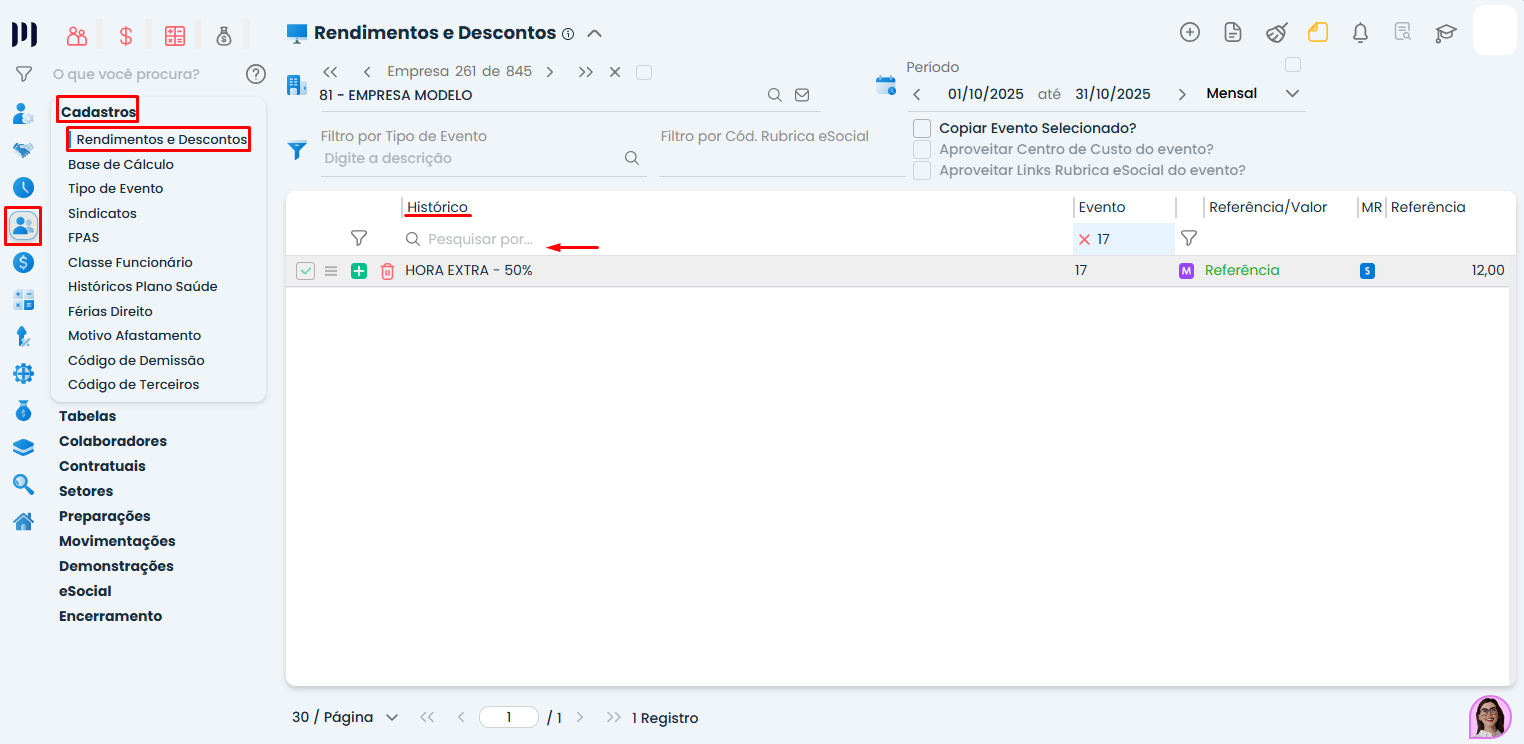Open the Mensal period type dropdown
The width and height of the screenshot is (1524, 744).
[x=1253, y=94]
